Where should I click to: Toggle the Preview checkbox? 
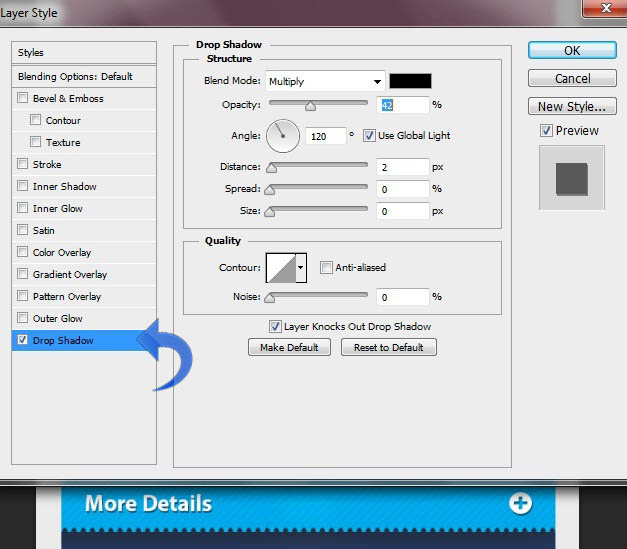coord(546,130)
